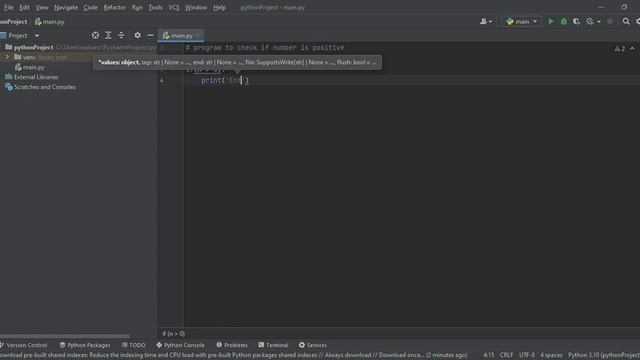Open the Python 3.10 interpreter selector
640x360 pixels.
coord(604,356)
